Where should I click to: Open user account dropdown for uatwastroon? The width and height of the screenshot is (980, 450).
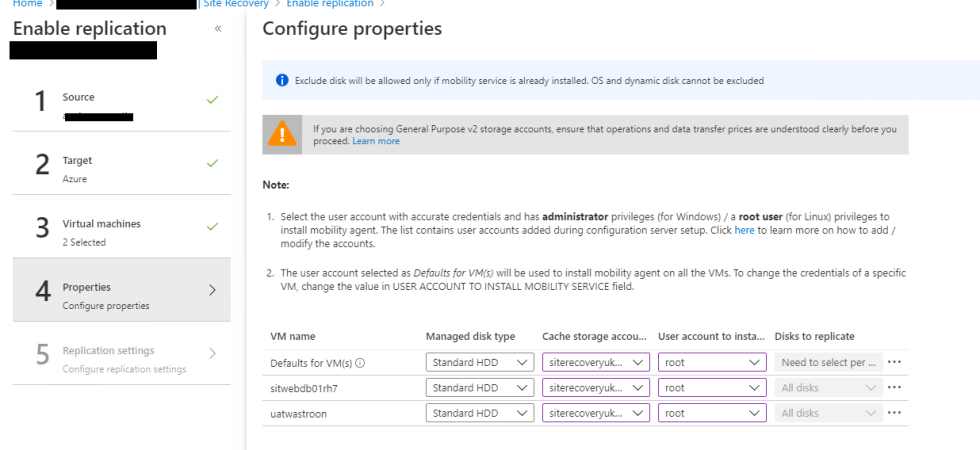click(x=712, y=413)
